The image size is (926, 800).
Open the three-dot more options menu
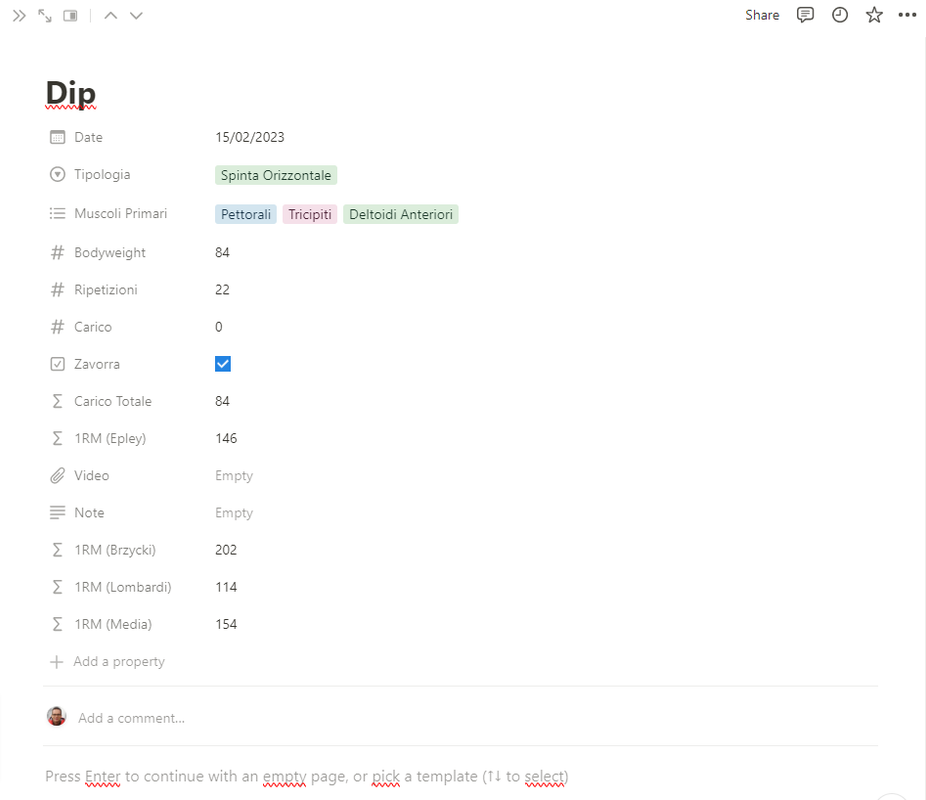point(907,15)
